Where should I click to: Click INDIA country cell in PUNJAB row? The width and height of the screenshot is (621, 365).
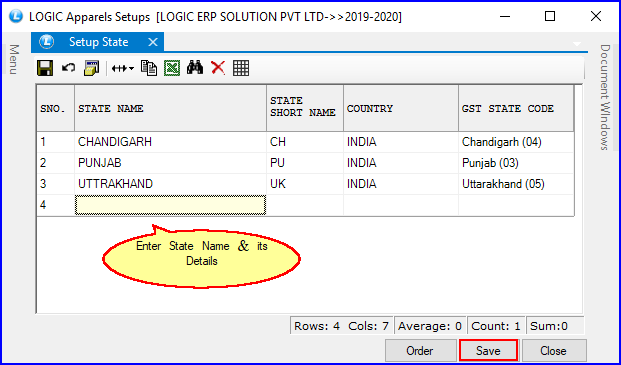pos(401,163)
